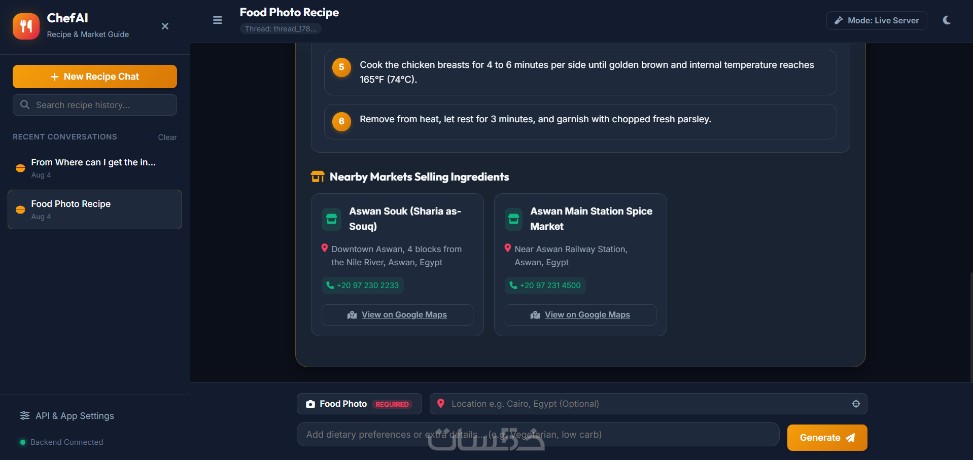The image size is (973, 460).
Task: Toggle dark mode with the moon icon
Action: 946,20
